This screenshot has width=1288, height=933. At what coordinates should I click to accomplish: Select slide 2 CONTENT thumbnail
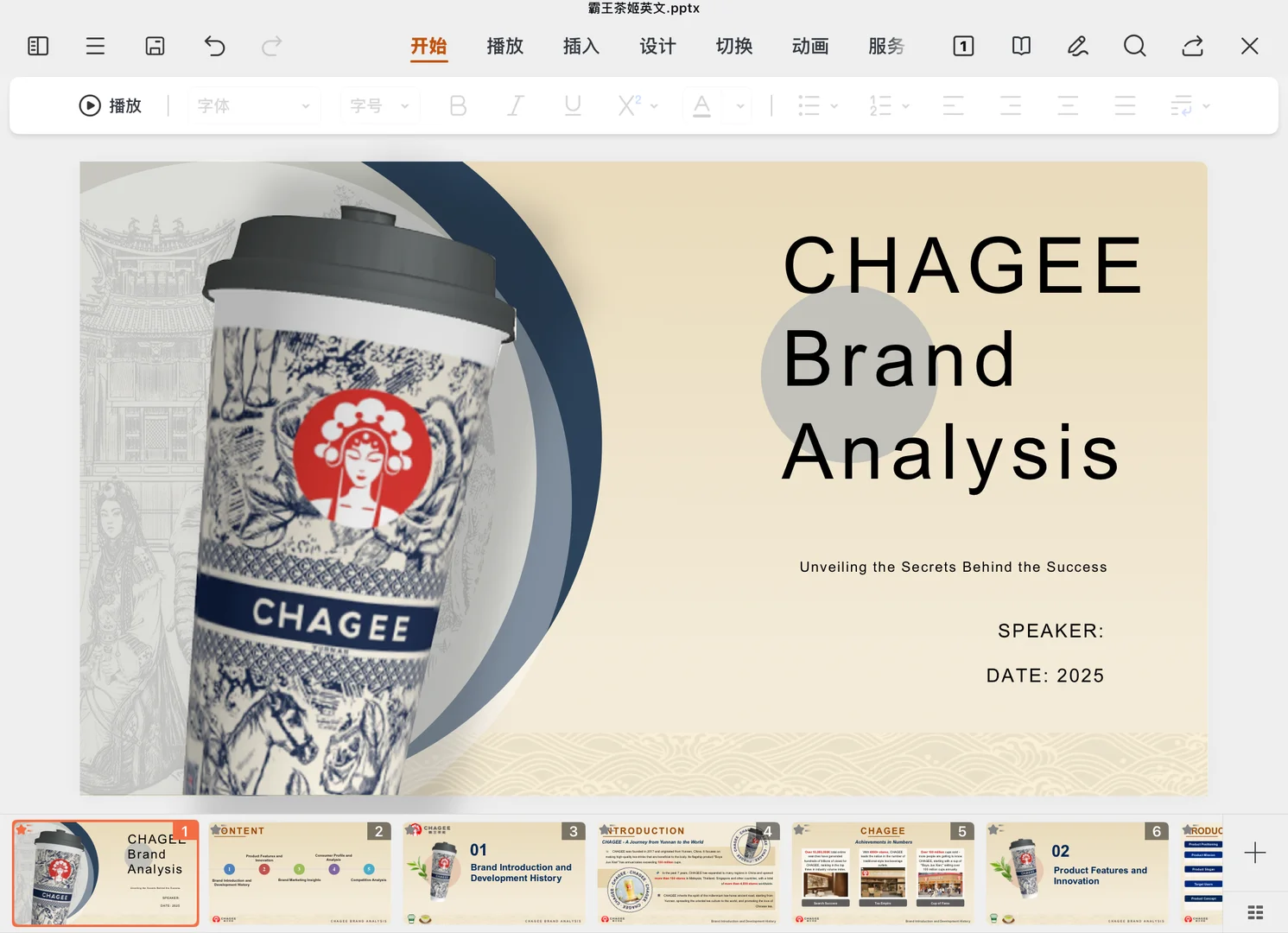[300, 873]
